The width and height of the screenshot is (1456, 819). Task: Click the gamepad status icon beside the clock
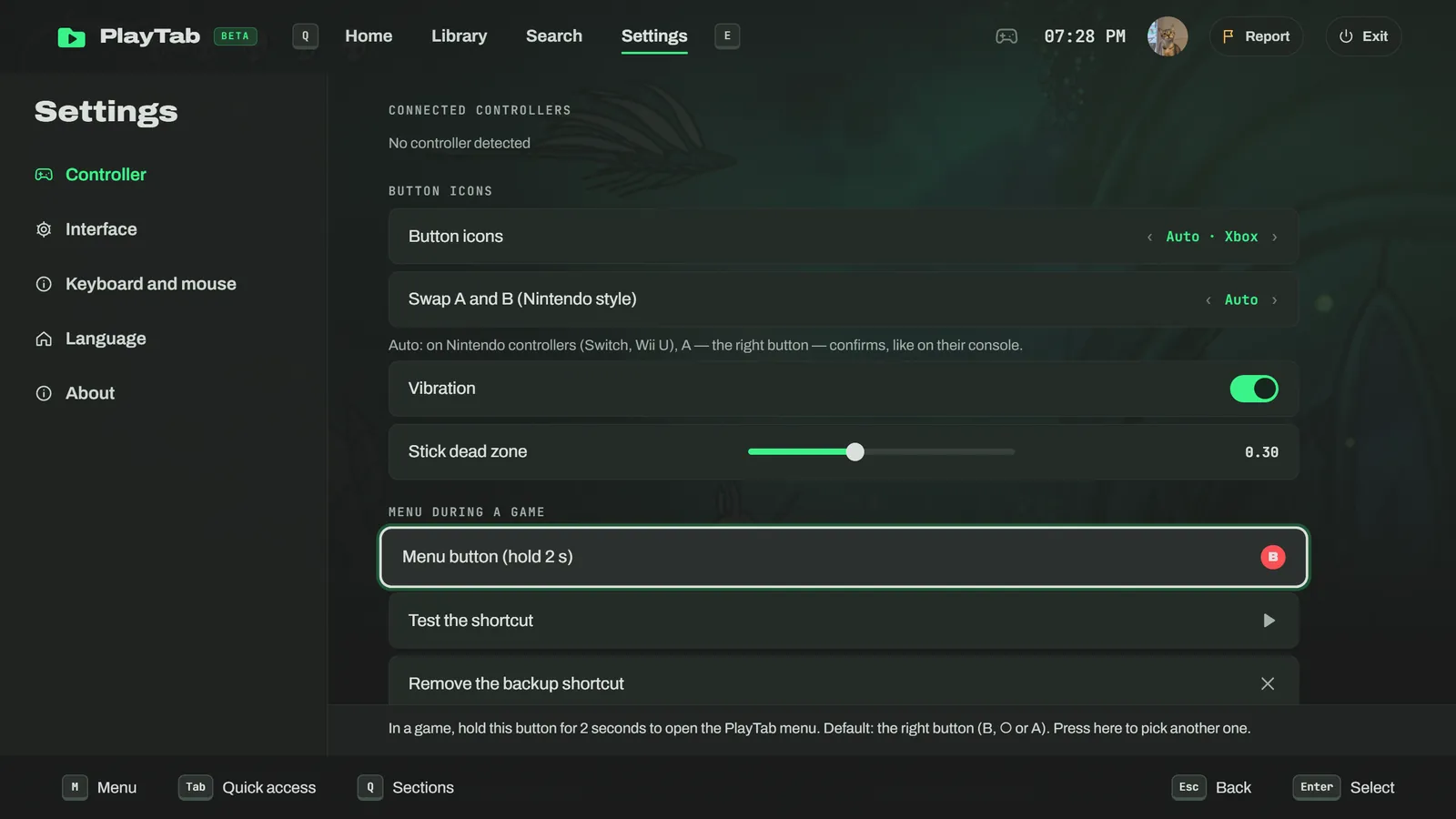pyautogui.click(x=1006, y=36)
